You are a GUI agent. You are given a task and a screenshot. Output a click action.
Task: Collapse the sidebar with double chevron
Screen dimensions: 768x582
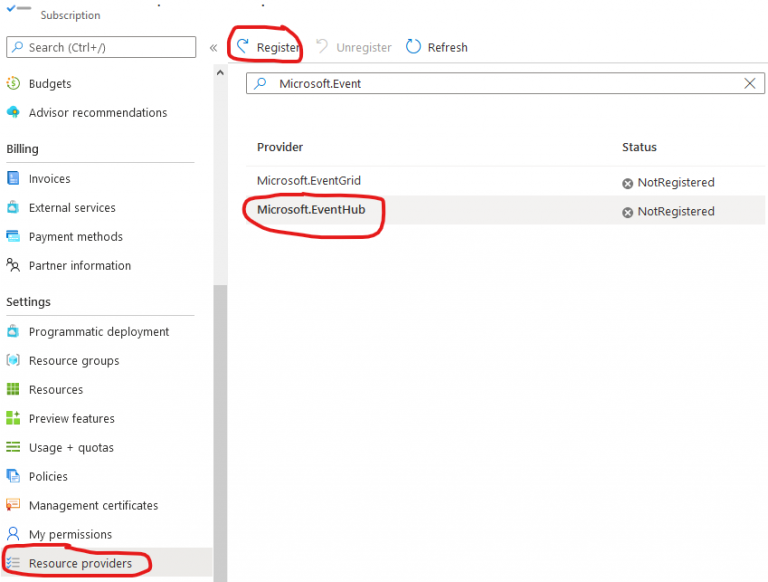pyautogui.click(x=213, y=47)
